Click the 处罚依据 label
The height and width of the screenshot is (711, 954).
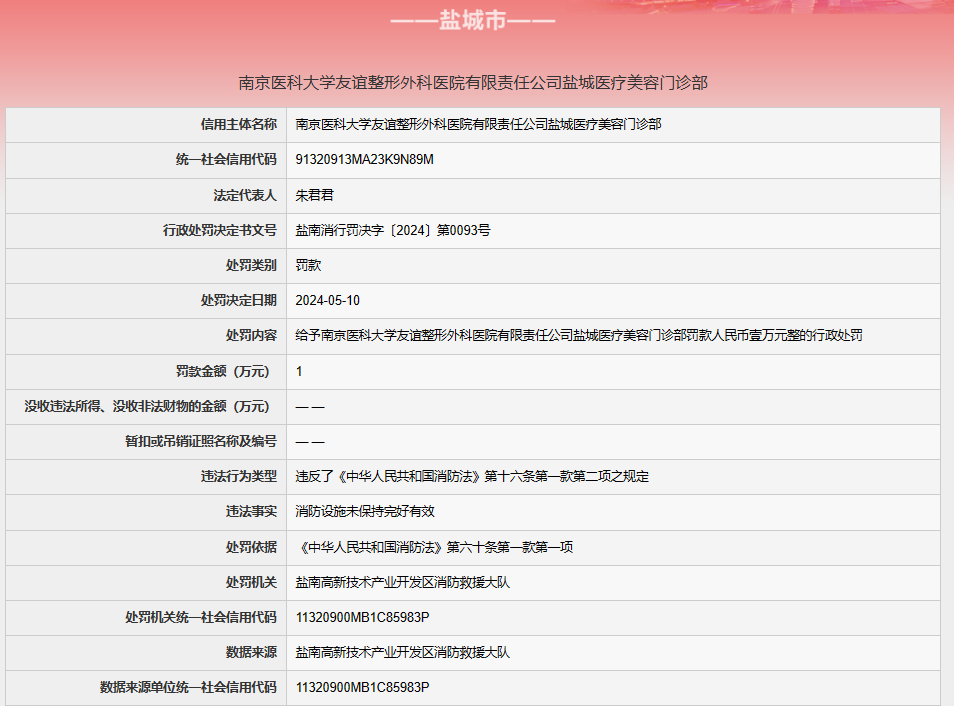pos(251,547)
